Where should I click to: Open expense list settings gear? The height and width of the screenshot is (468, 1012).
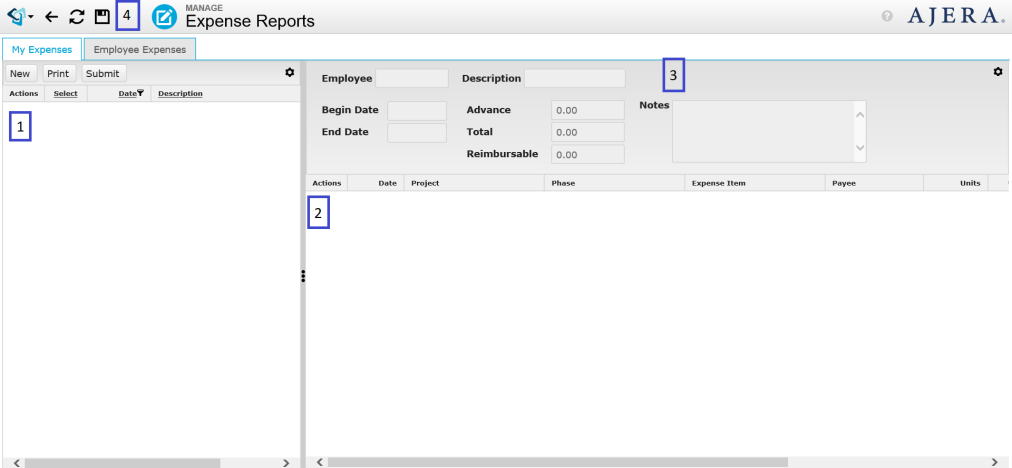click(290, 72)
